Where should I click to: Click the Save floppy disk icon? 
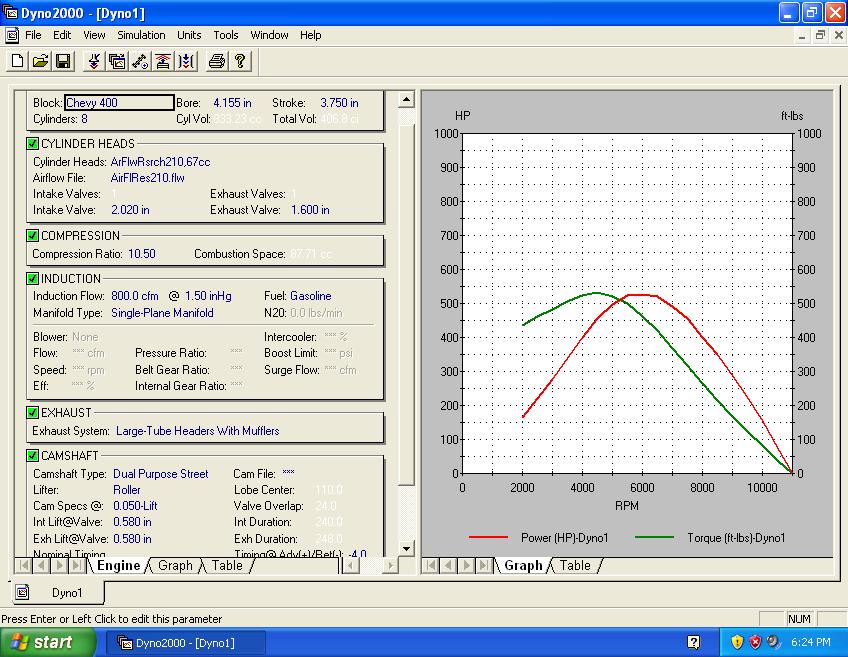click(x=63, y=62)
